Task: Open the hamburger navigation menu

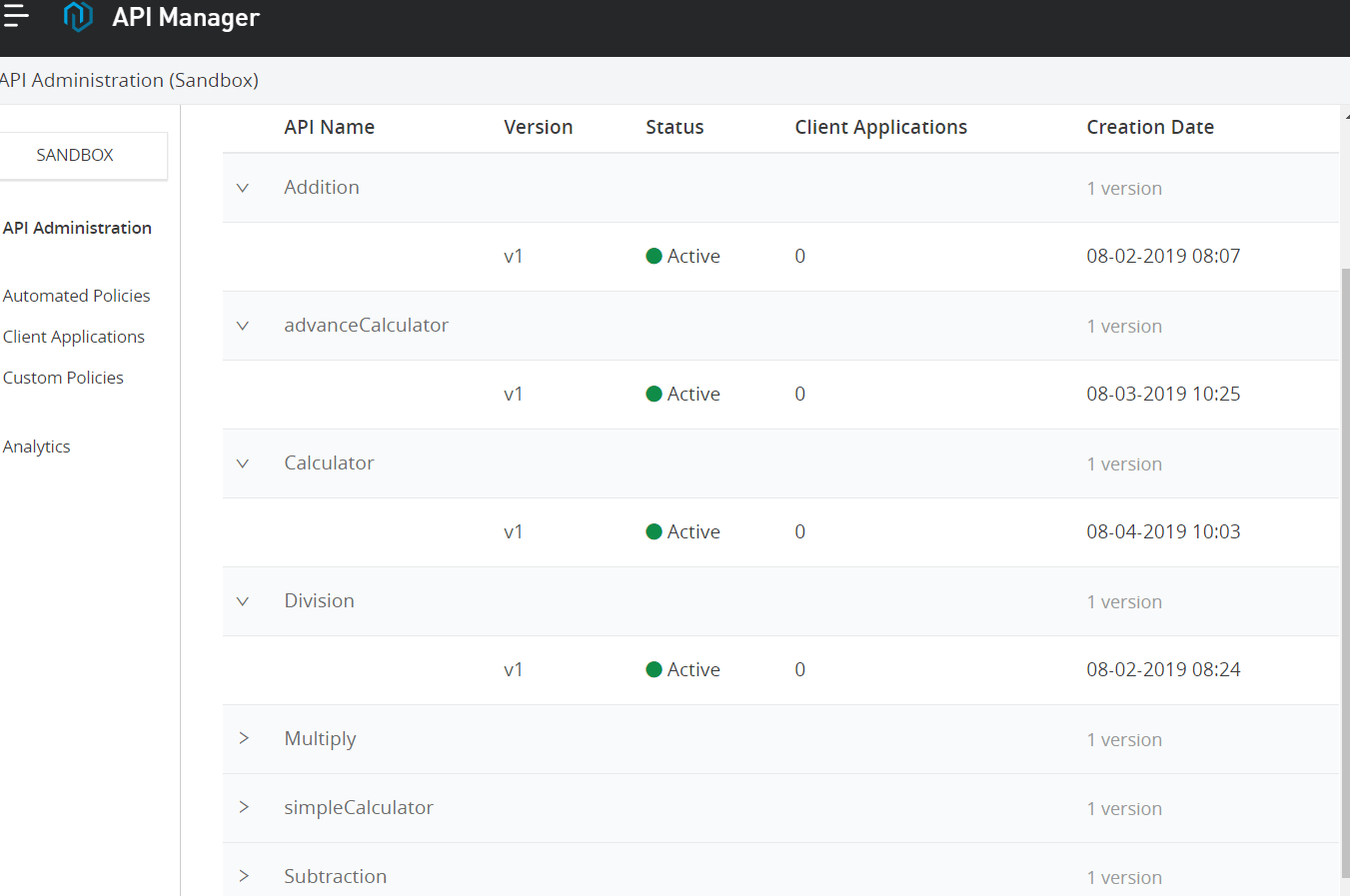Action: [16, 16]
